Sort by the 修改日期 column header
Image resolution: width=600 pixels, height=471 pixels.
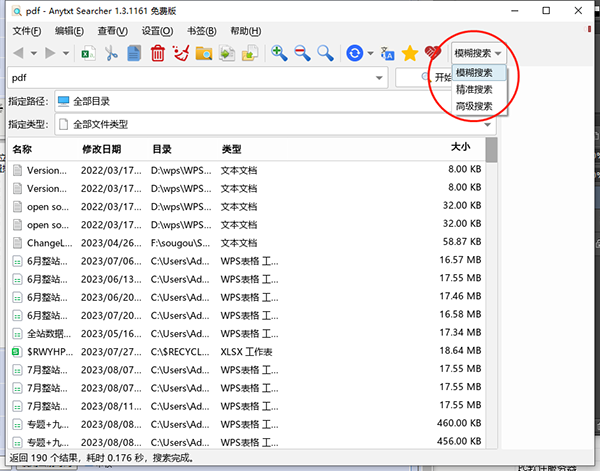pyautogui.click(x=102, y=149)
